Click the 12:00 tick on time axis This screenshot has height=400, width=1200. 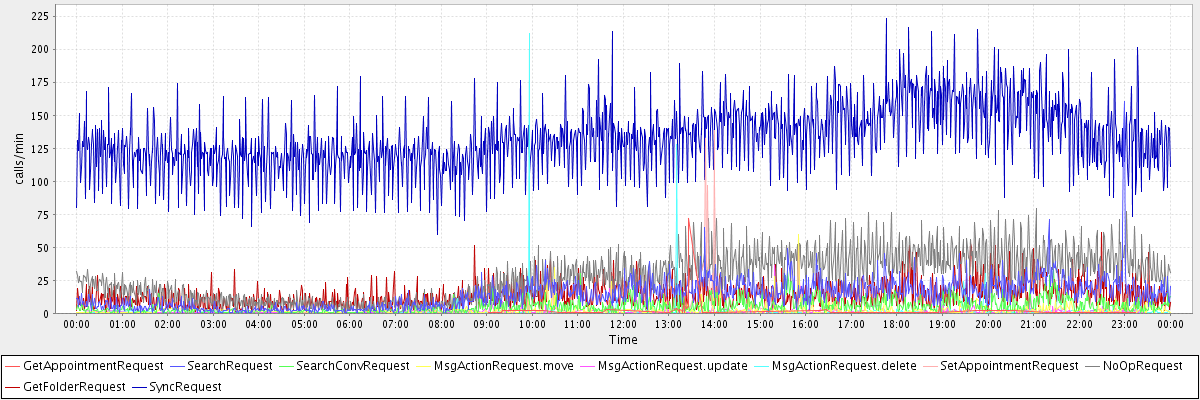(x=623, y=324)
